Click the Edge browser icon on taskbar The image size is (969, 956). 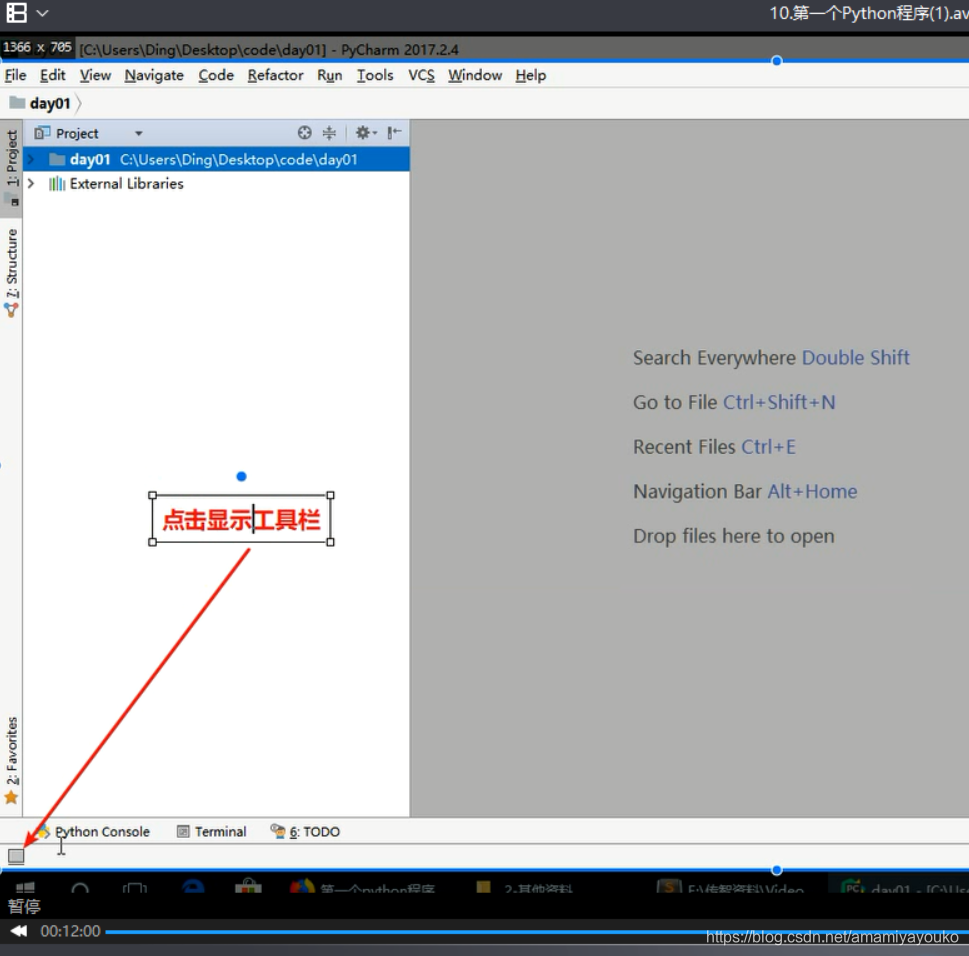pos(193,887)
